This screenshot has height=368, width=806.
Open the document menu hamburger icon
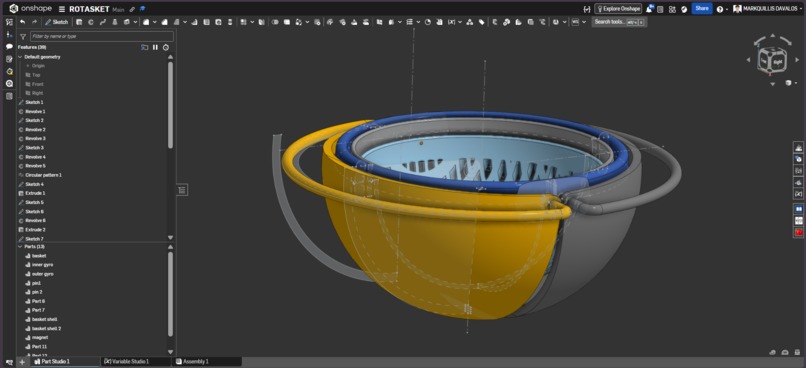pos(62,9)
